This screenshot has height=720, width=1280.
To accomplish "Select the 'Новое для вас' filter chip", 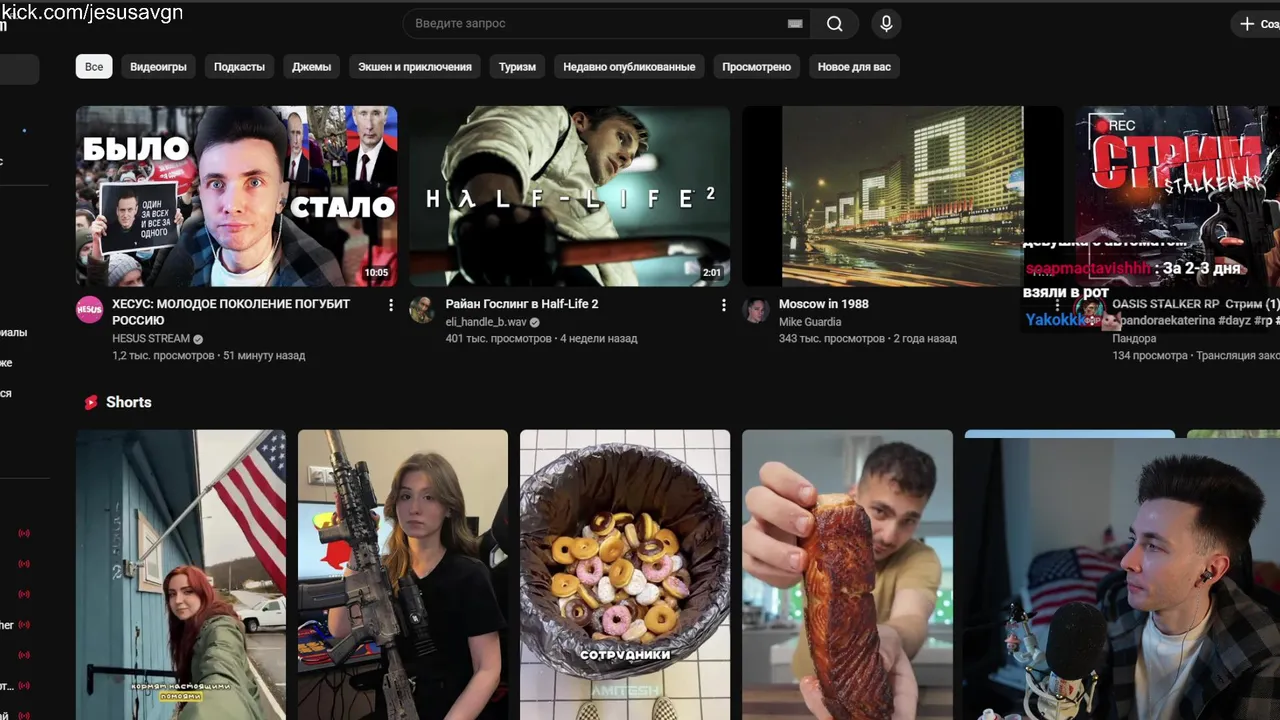I will [x=854, y=67].
